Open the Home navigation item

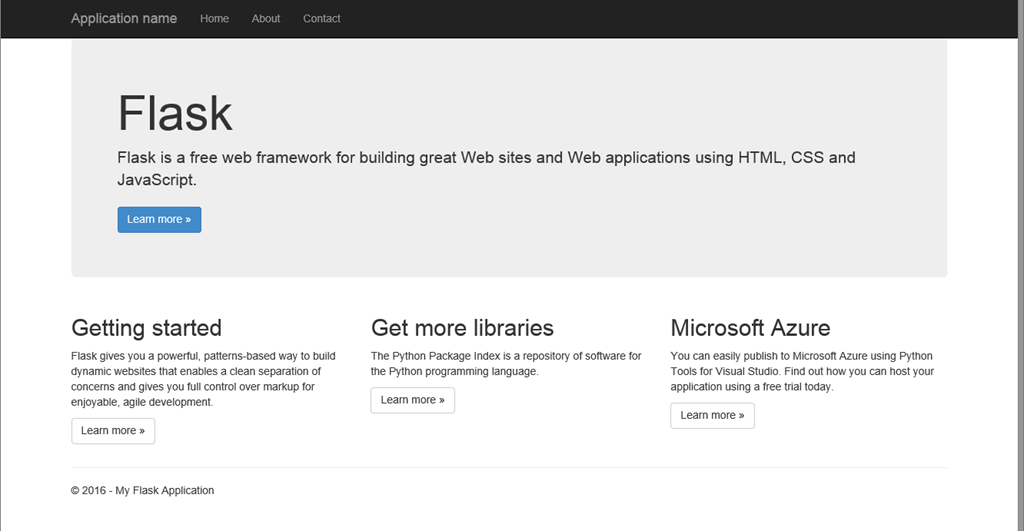click(214, 19)
